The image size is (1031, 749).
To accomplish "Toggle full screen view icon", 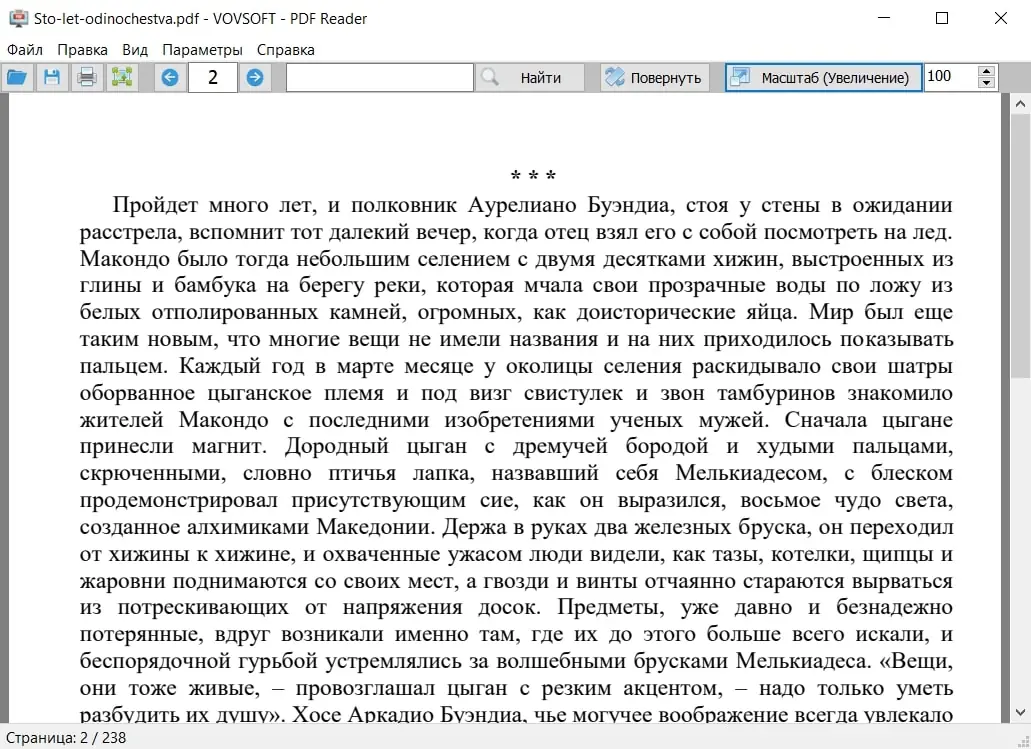I will pos(122,78).
